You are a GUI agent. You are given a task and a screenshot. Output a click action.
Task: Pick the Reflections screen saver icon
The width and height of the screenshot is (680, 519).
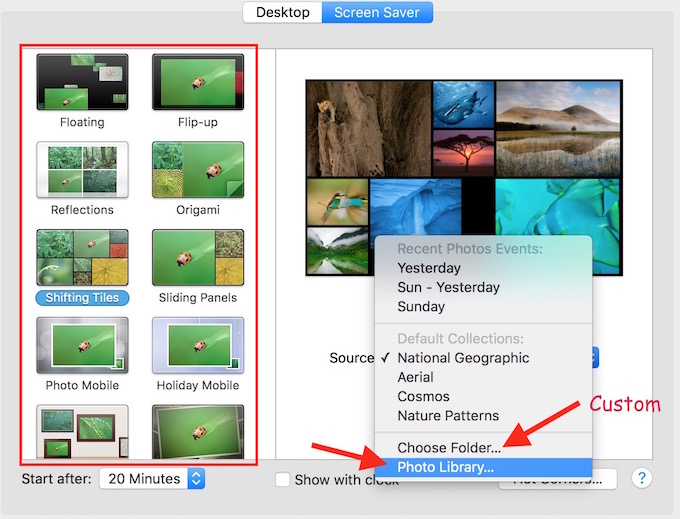click(82, 169)
